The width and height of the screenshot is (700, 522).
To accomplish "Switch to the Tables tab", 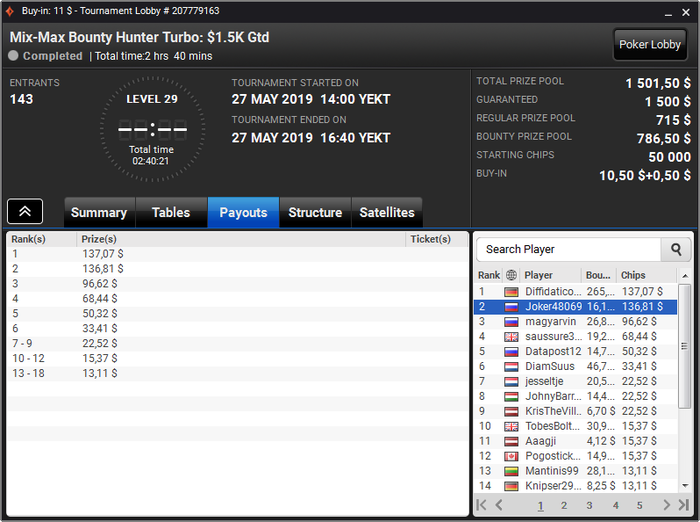I will pos(171,213).
